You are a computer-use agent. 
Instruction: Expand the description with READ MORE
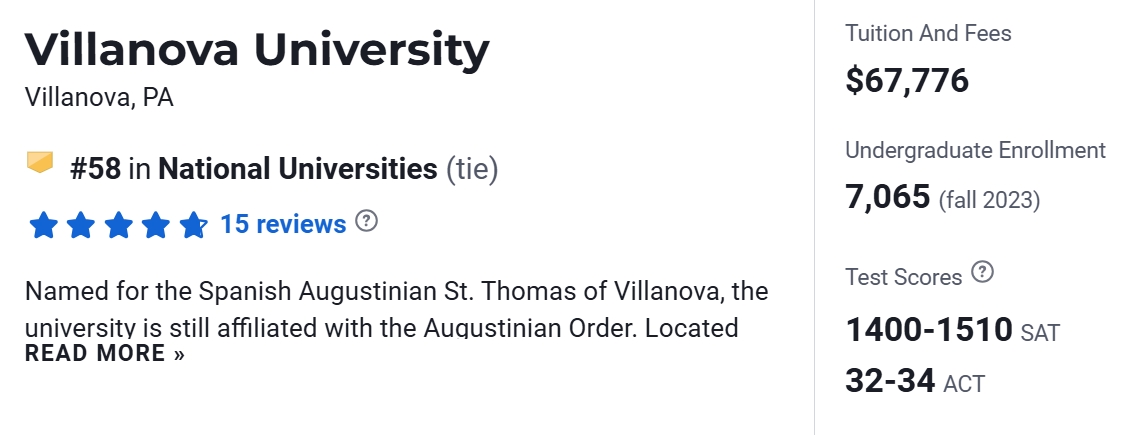click(x=105, y=353)
